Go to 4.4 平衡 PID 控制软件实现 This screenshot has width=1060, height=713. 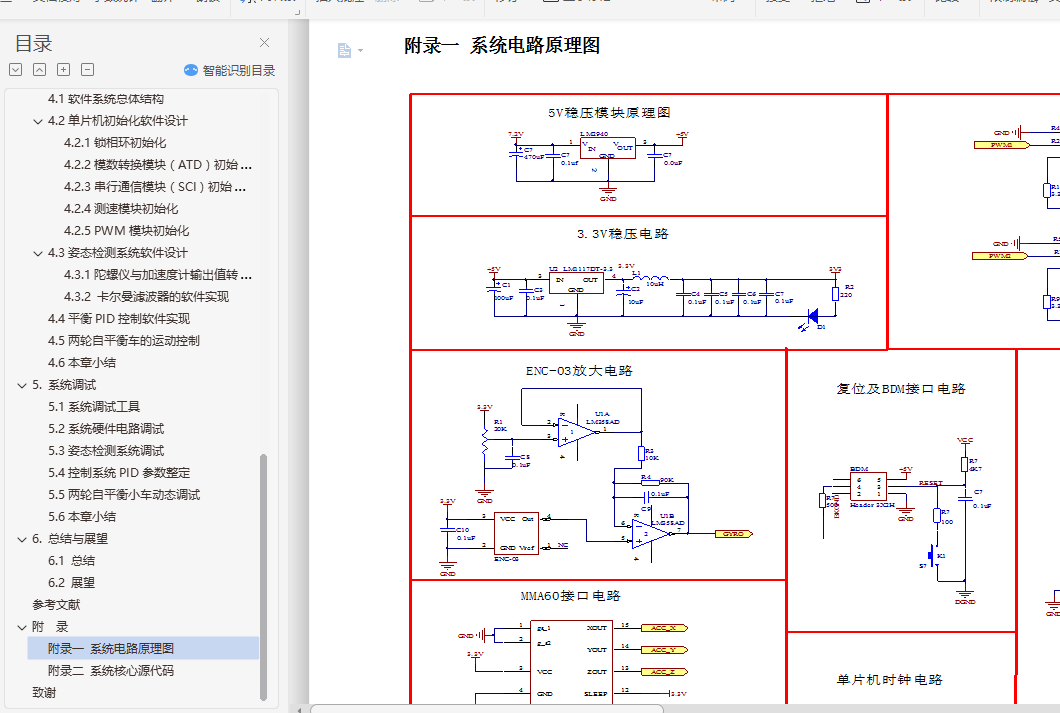pyautogui.click(x=119, y=318)
